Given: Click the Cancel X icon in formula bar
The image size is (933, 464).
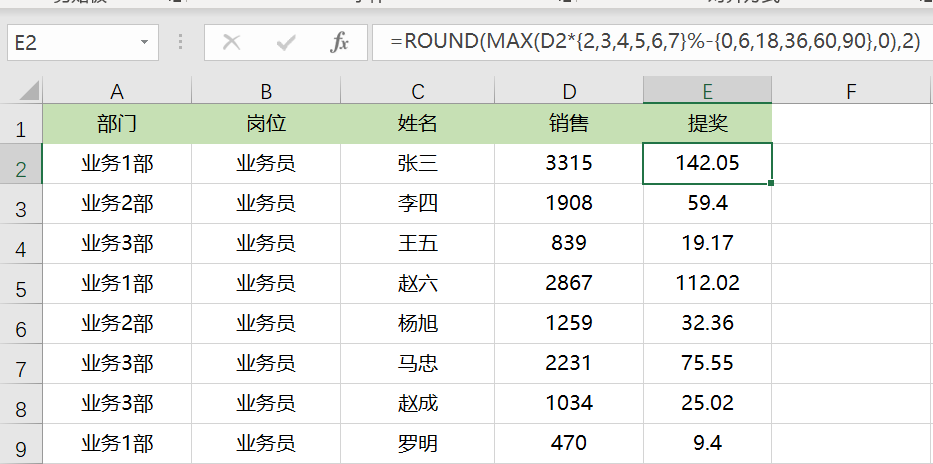Looking at the screenshot, I should pyautogui.click(x=231, y=42).
